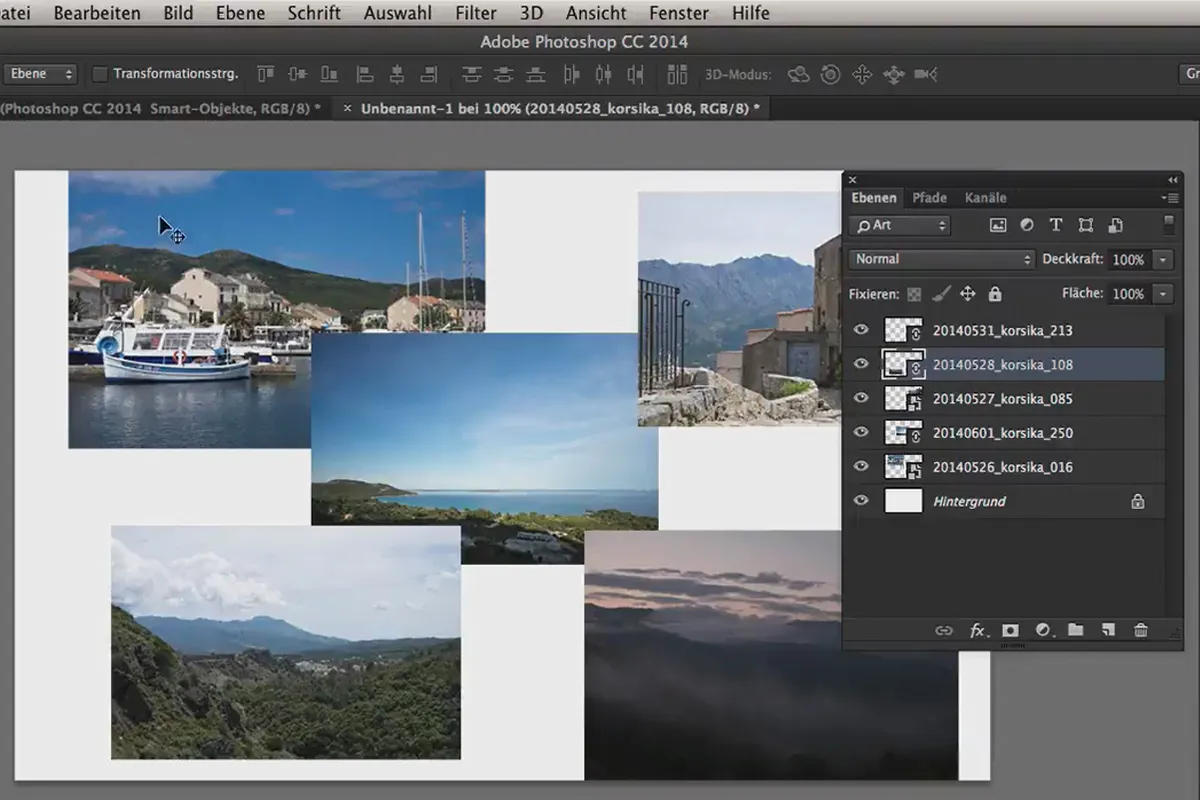Open the Deckkraft slider arrow
Image resolution: width=1200 pixels, height=800 pixels.
pos(1162,259)
